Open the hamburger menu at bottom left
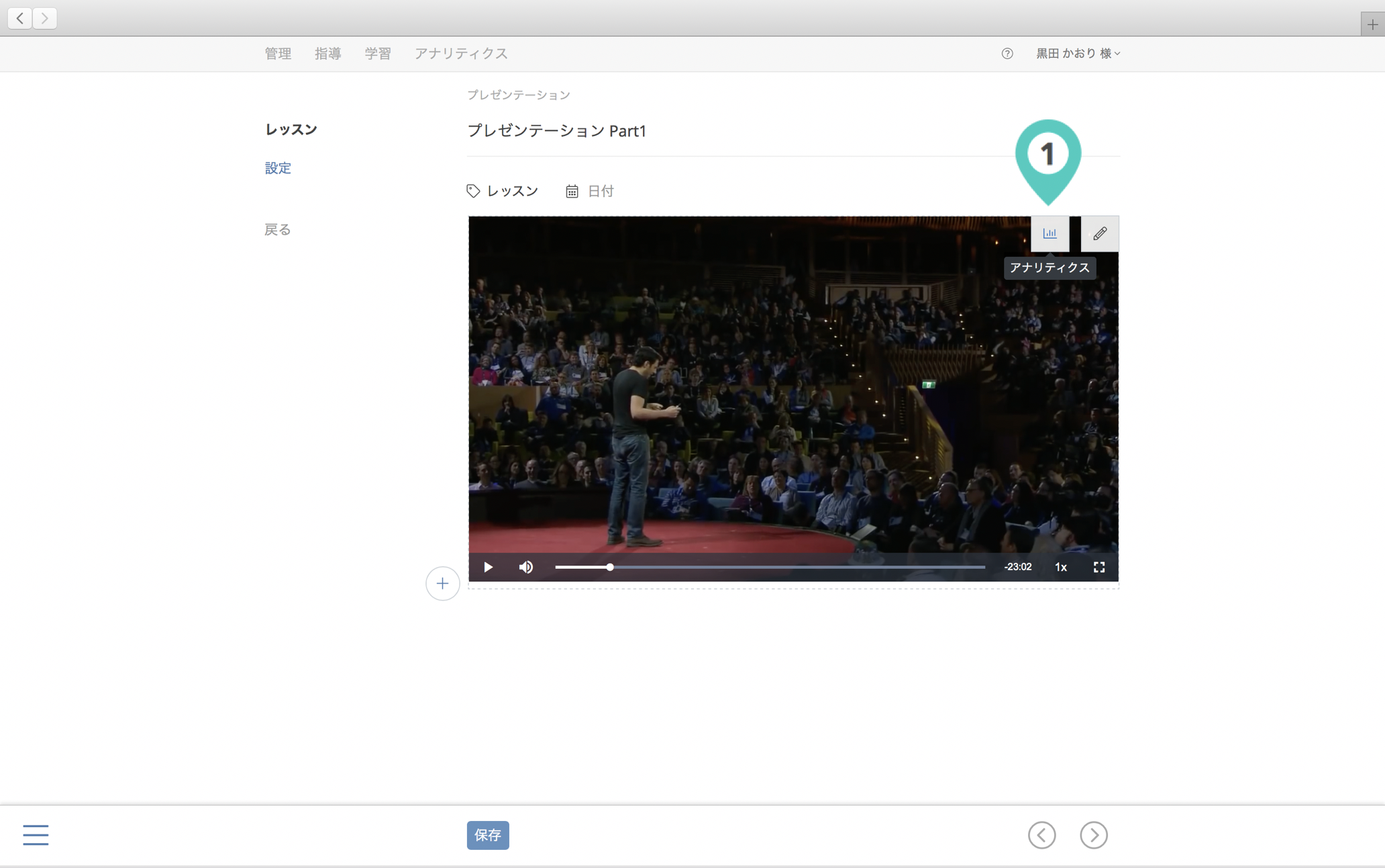Screen dimensions: 1385x868 36,834
